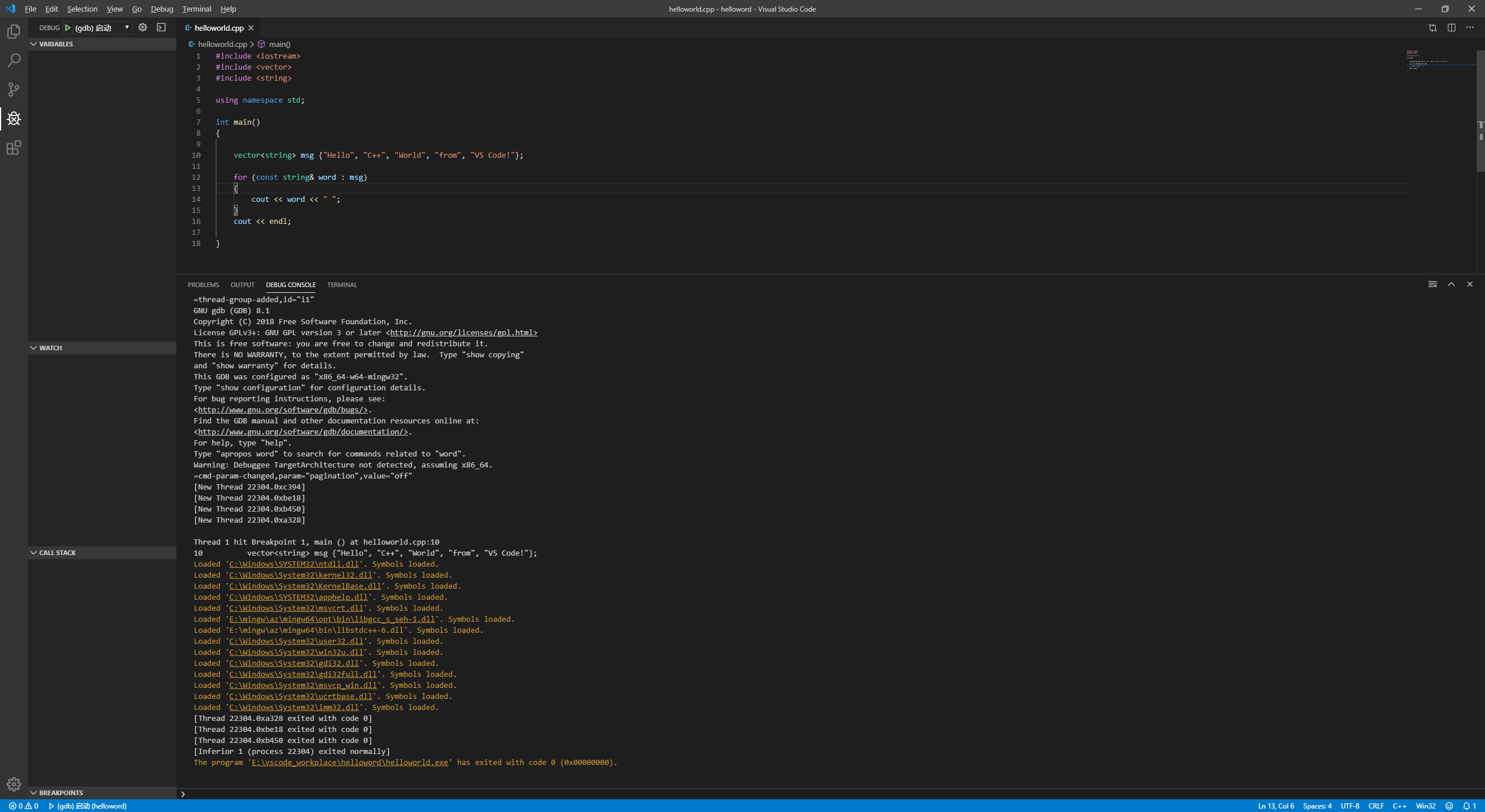Start debugging with the green play icon
The image size is (1485, 812).
pyautogui.click(x=67, y=27)
